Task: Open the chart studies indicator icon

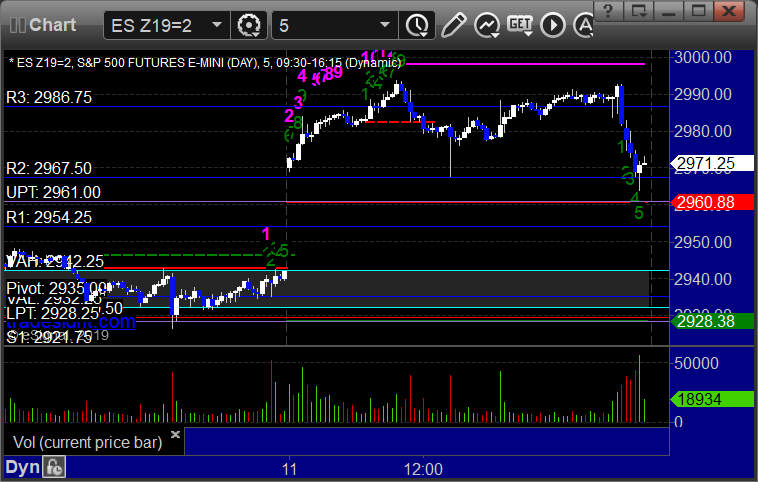Action: [x=486, y=25]
